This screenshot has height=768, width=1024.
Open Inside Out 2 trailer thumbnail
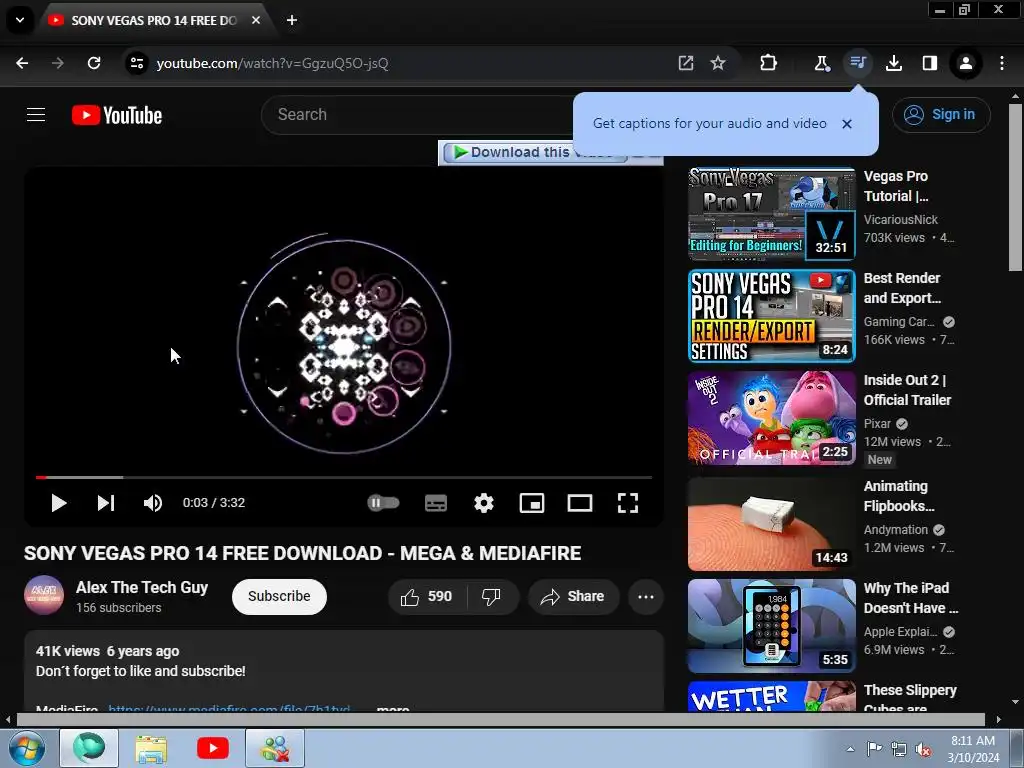click(x=771, y=418)
